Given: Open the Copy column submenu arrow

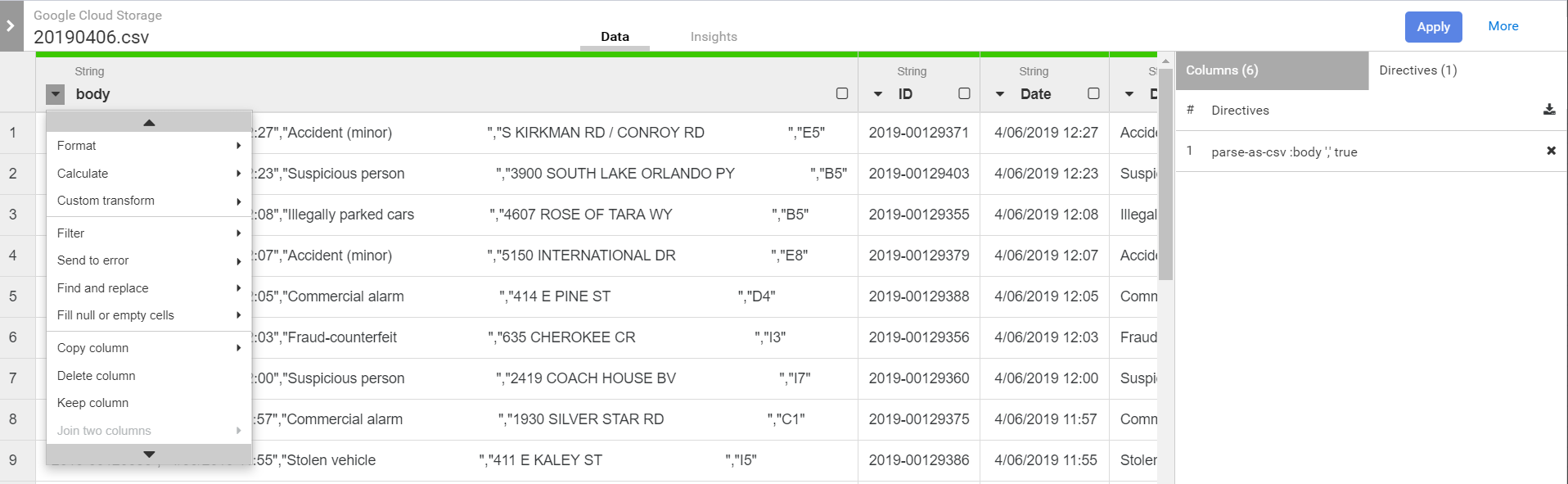Looking at the screenshot, I should (x=238, y=348).
